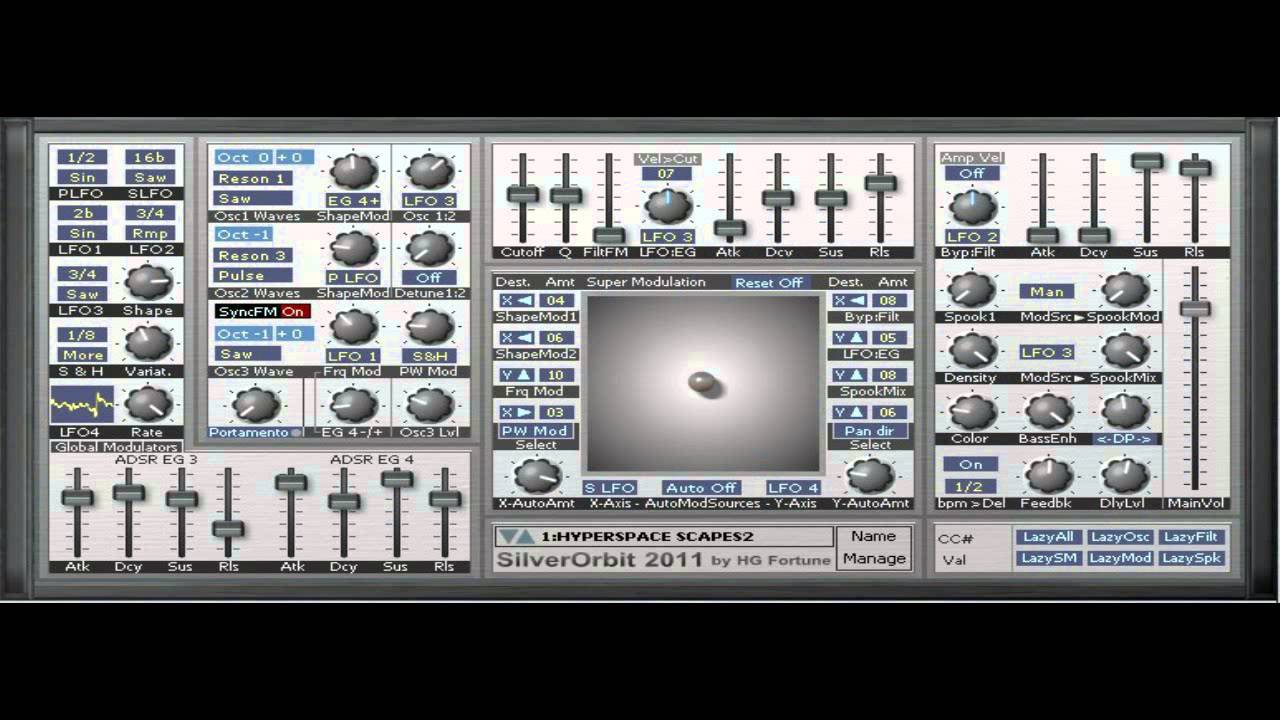This screenshot has height=720, width=1280.
Task: Click the LazySM button
Action: (1048, 558)
